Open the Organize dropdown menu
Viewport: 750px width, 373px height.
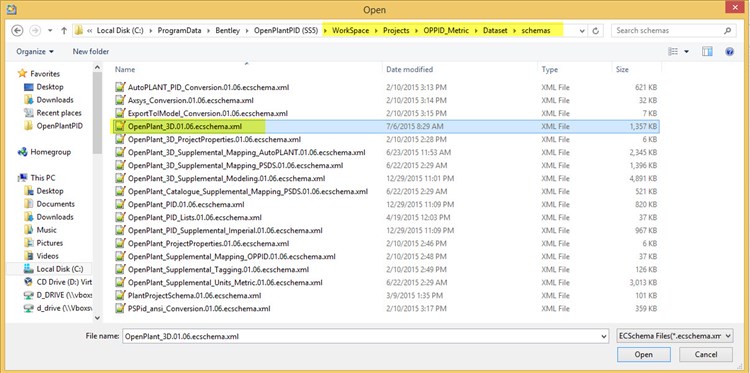pyautogui.click(x=35, y=52)
